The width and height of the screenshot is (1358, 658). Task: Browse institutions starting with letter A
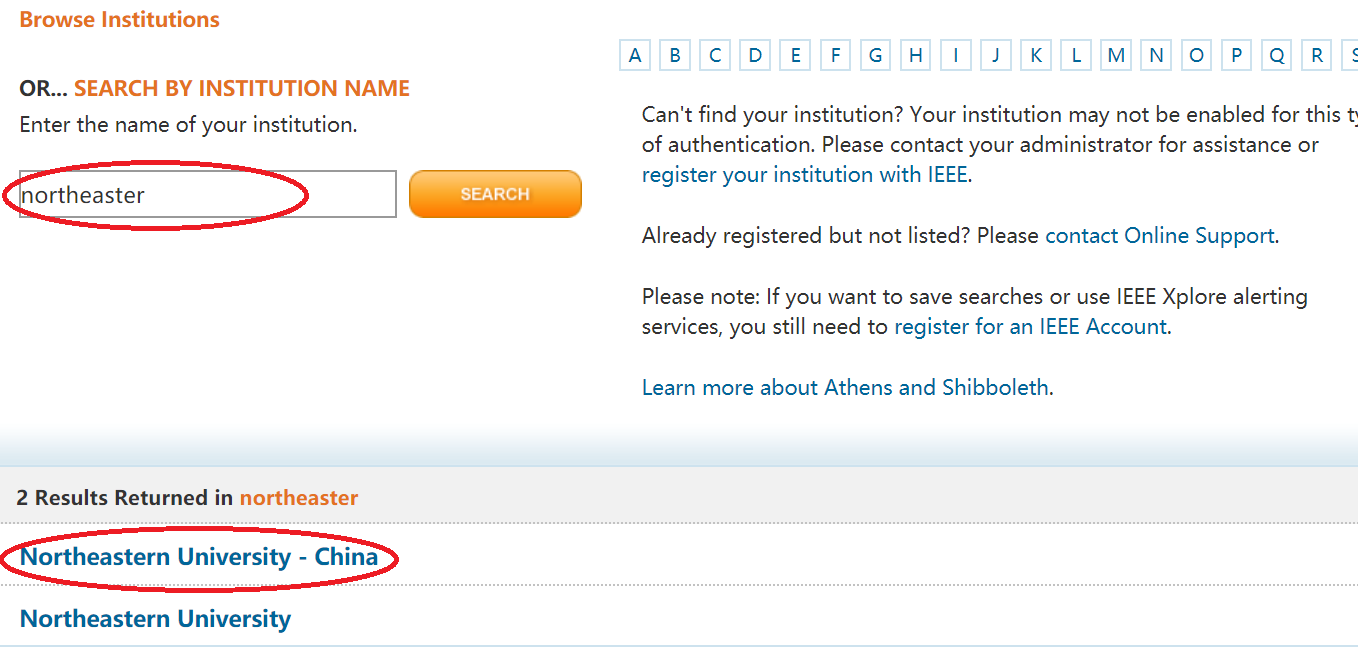pos(635,56)
